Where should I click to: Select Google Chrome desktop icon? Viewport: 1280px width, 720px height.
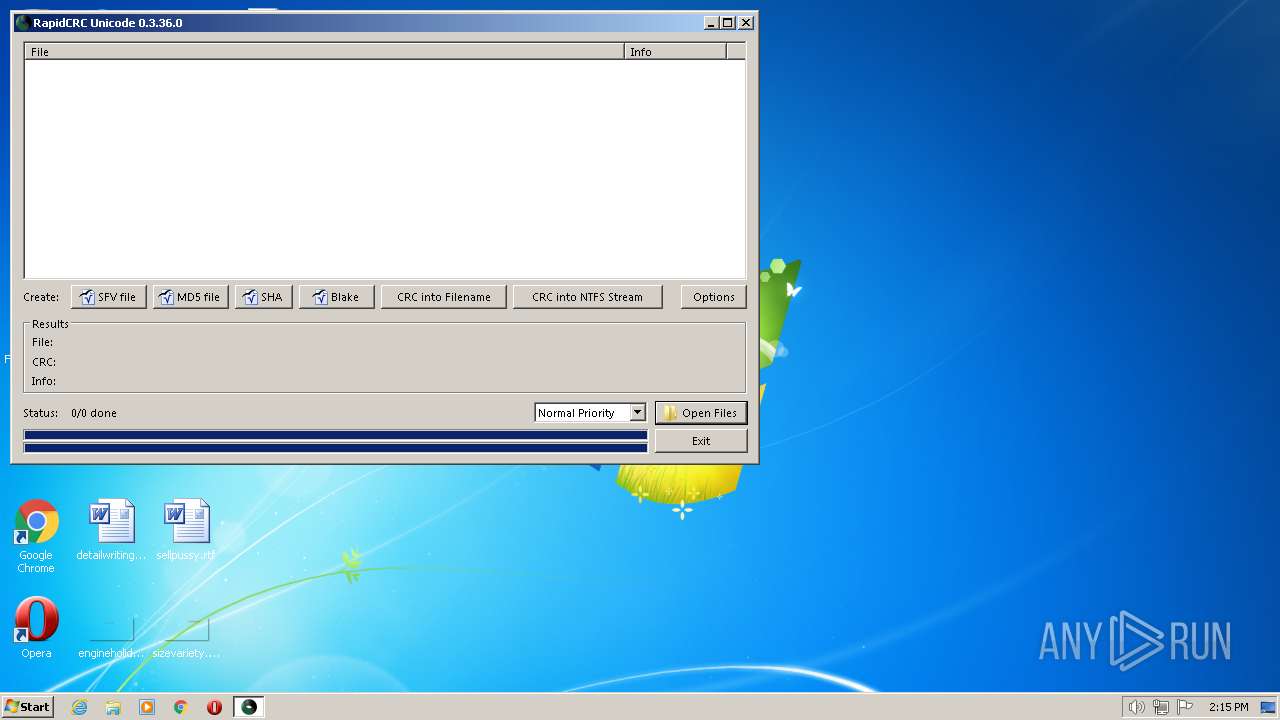click(x=36, y=537)
